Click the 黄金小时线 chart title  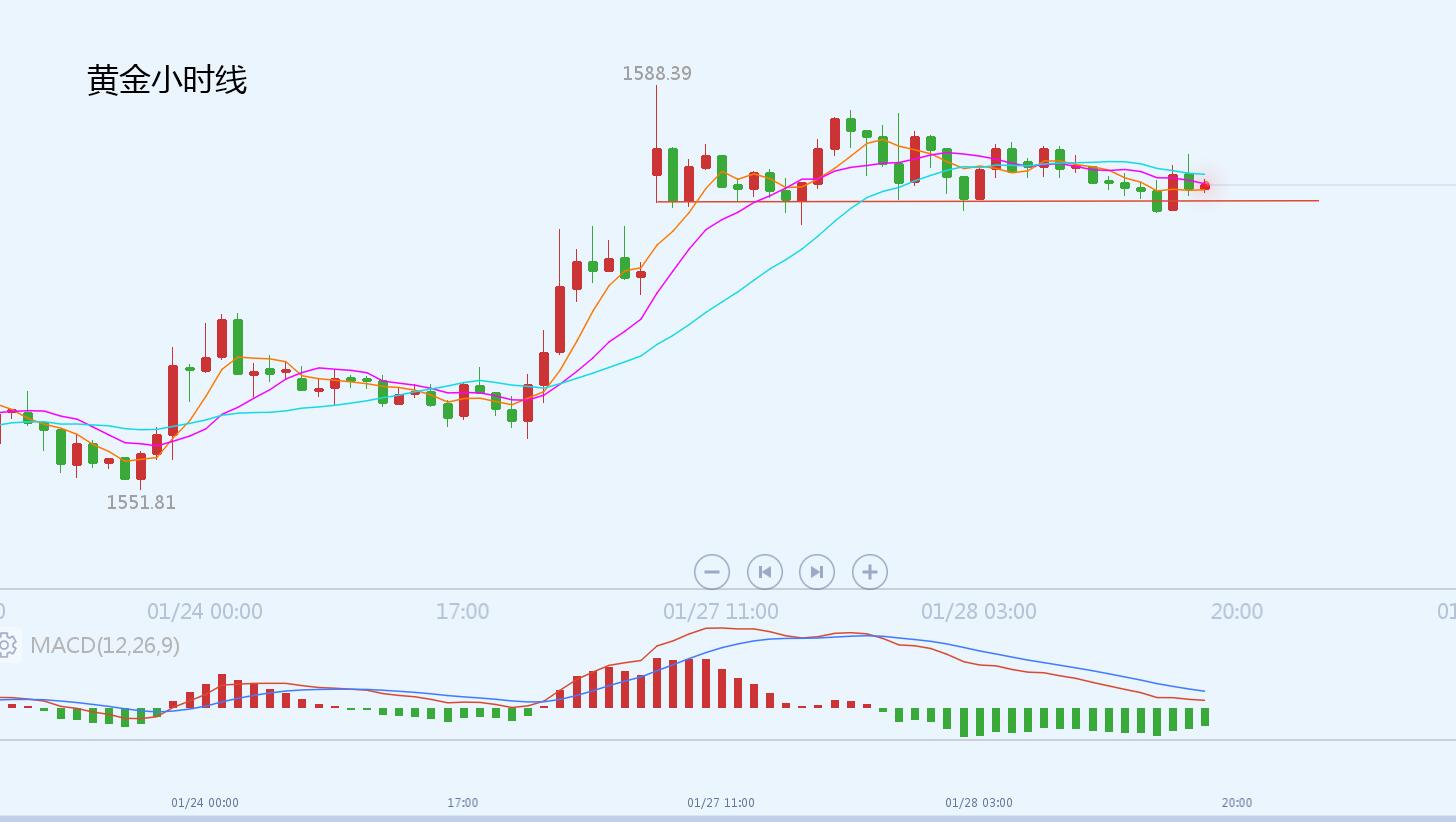pos(167,80)
